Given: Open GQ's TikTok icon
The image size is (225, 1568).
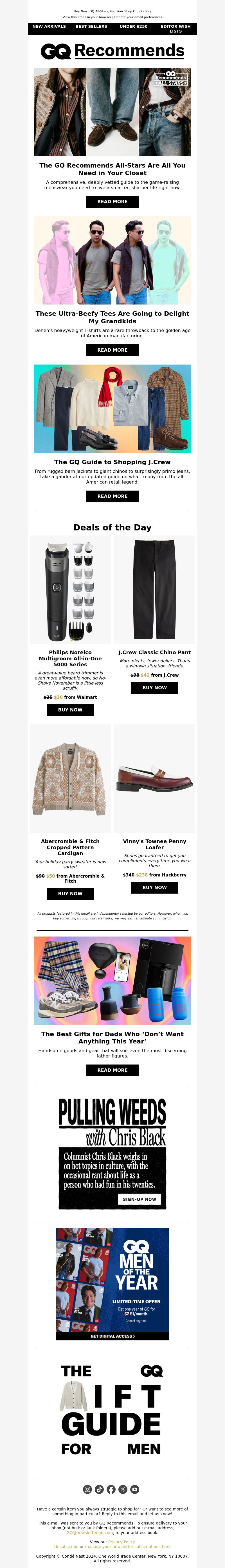Looking at the screenshot, I should click(x=99, y=1489).
